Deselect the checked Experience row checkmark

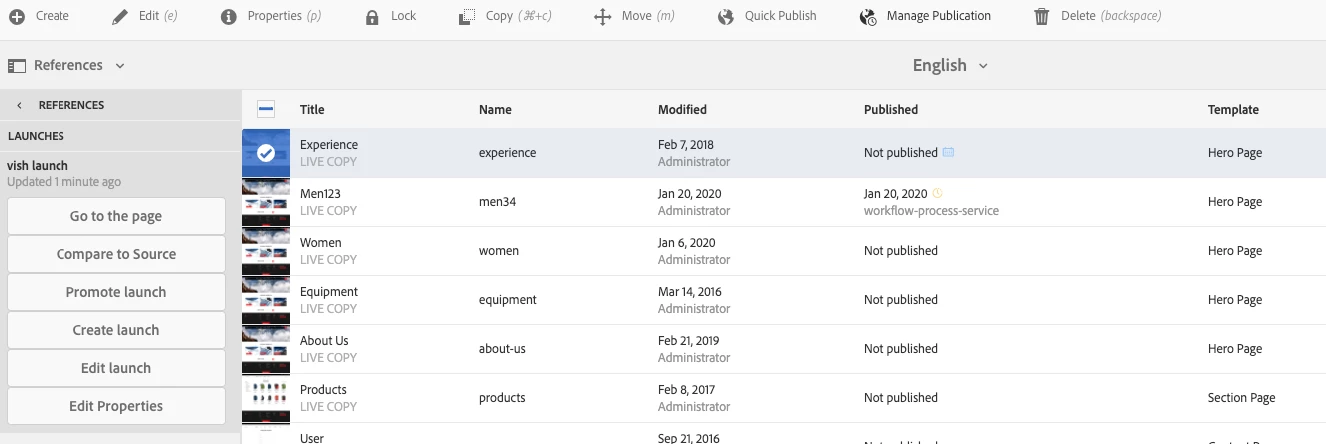click(x=265, y=153)
